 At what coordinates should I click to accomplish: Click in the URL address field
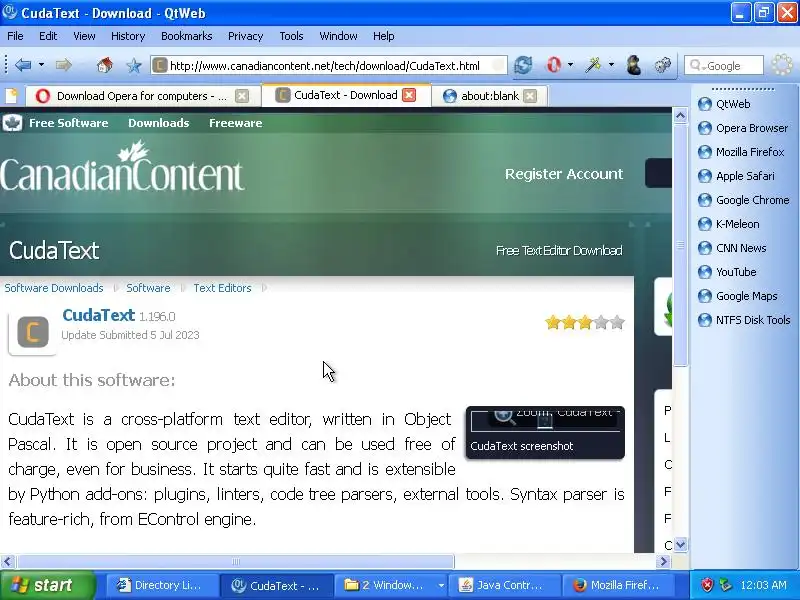coord(329,66)
